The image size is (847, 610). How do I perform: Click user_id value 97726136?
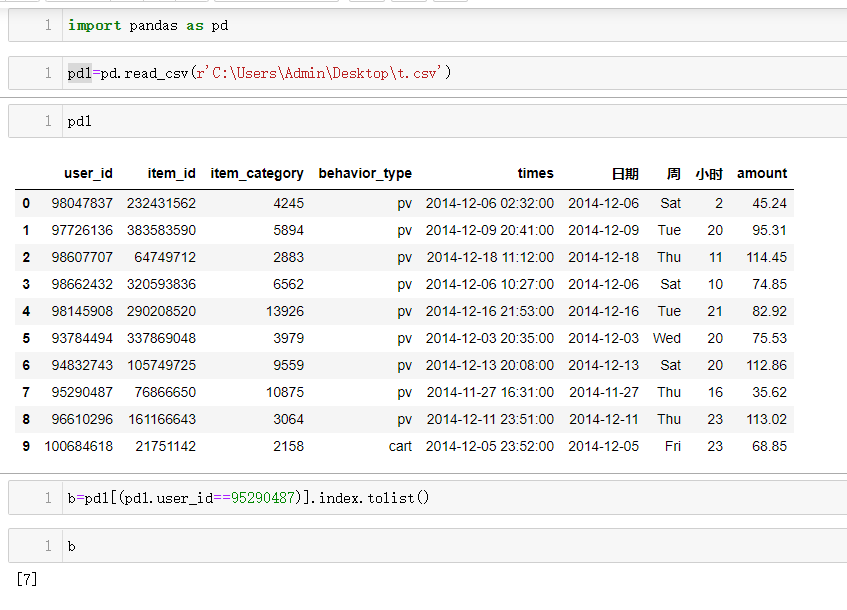[82, 230]
